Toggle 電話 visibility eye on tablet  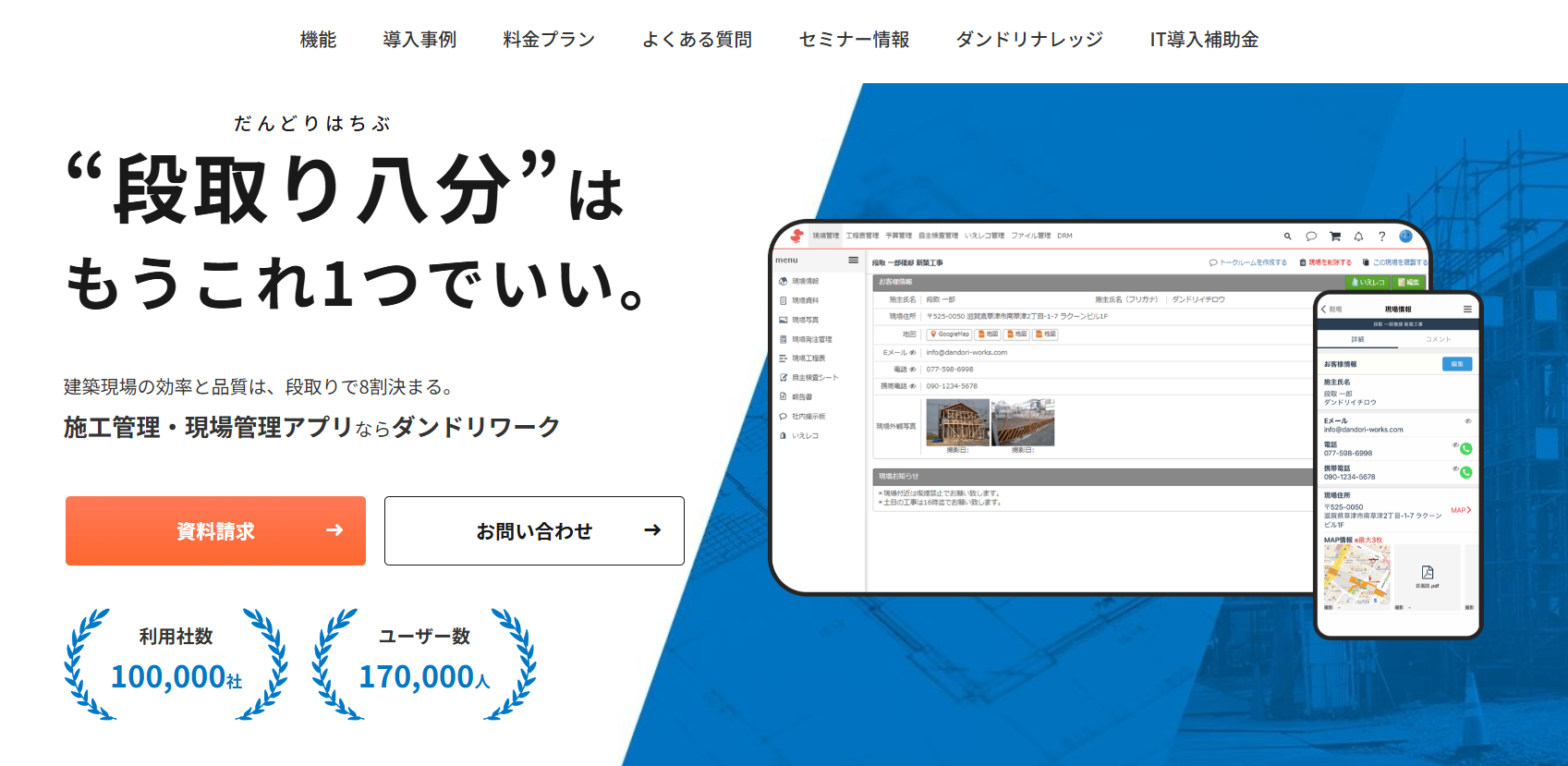pyautogui.click(x=913, y=370)
